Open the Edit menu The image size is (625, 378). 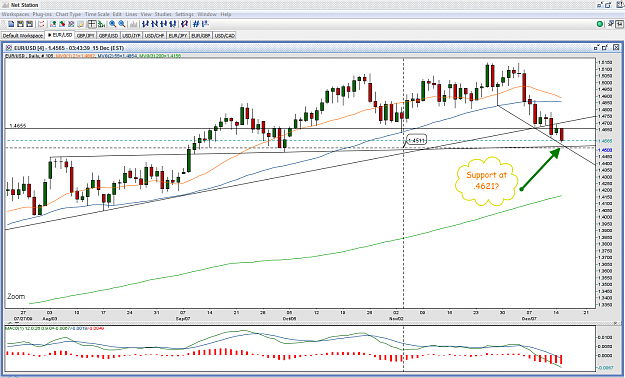[117, 14]
